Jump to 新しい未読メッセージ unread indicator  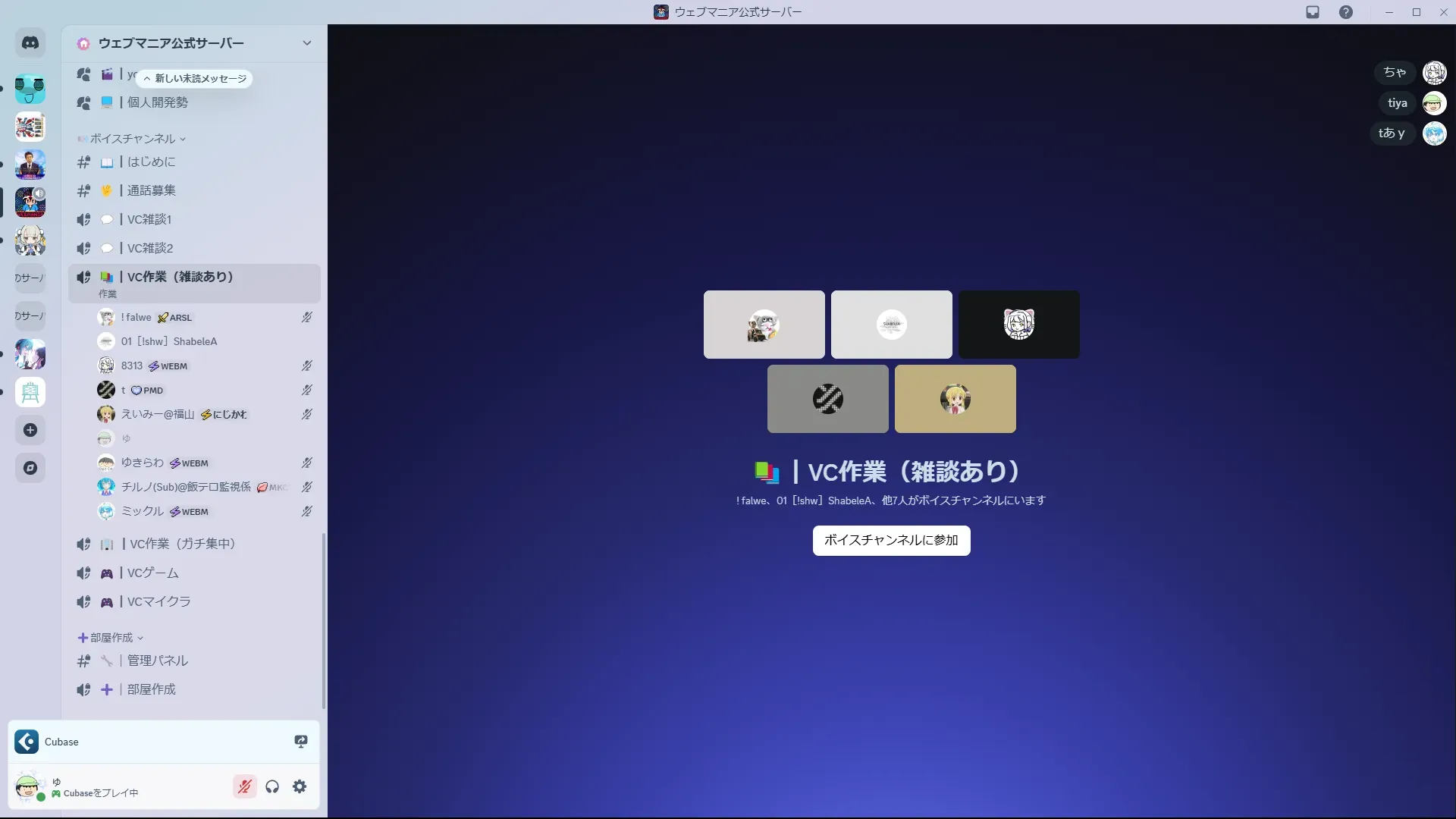[x=196, y=79]
